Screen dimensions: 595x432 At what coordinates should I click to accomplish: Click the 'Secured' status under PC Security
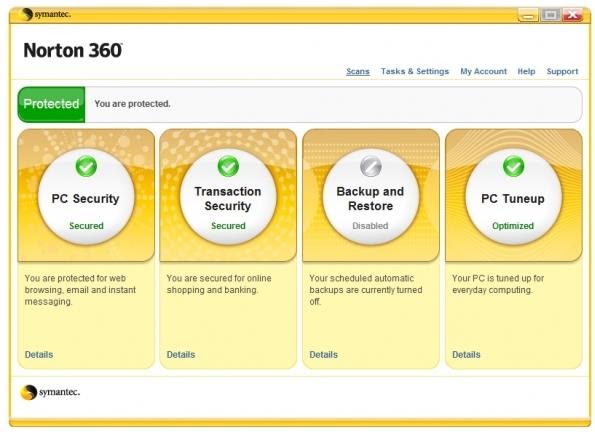86,226
